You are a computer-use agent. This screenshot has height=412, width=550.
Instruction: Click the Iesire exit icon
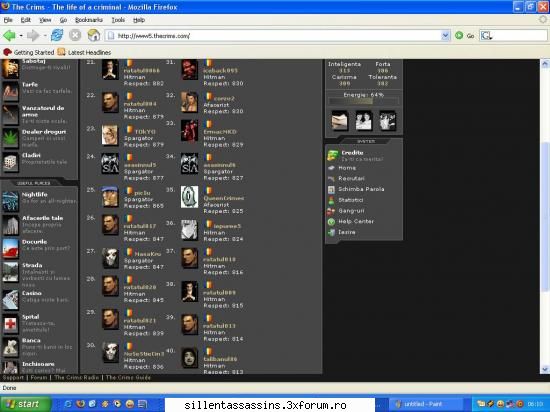tap(331, 232)
